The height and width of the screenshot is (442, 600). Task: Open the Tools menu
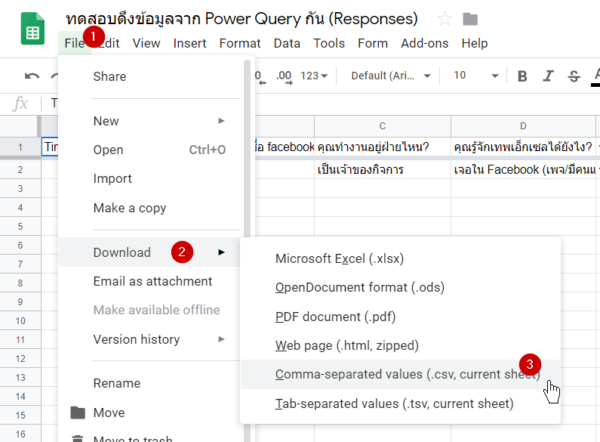(329, 43)
